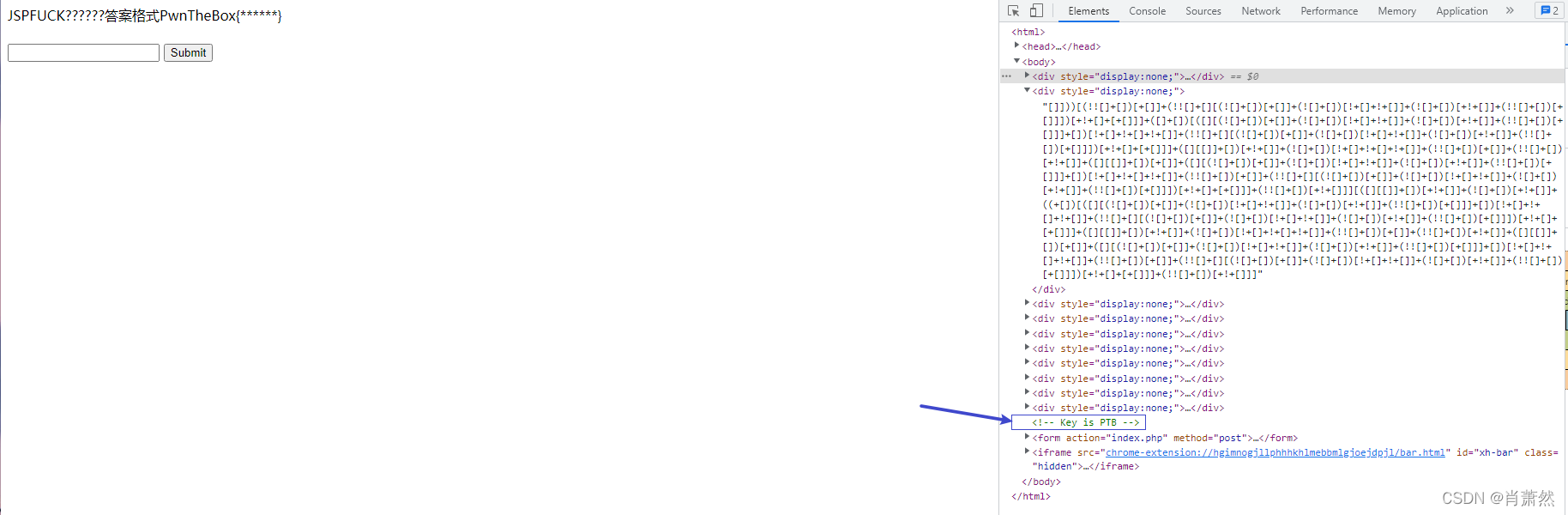Screen dimensions: 1568x515
Task: Open the Performance tab
Action: pyautogui.click(x=1329, y=11)
